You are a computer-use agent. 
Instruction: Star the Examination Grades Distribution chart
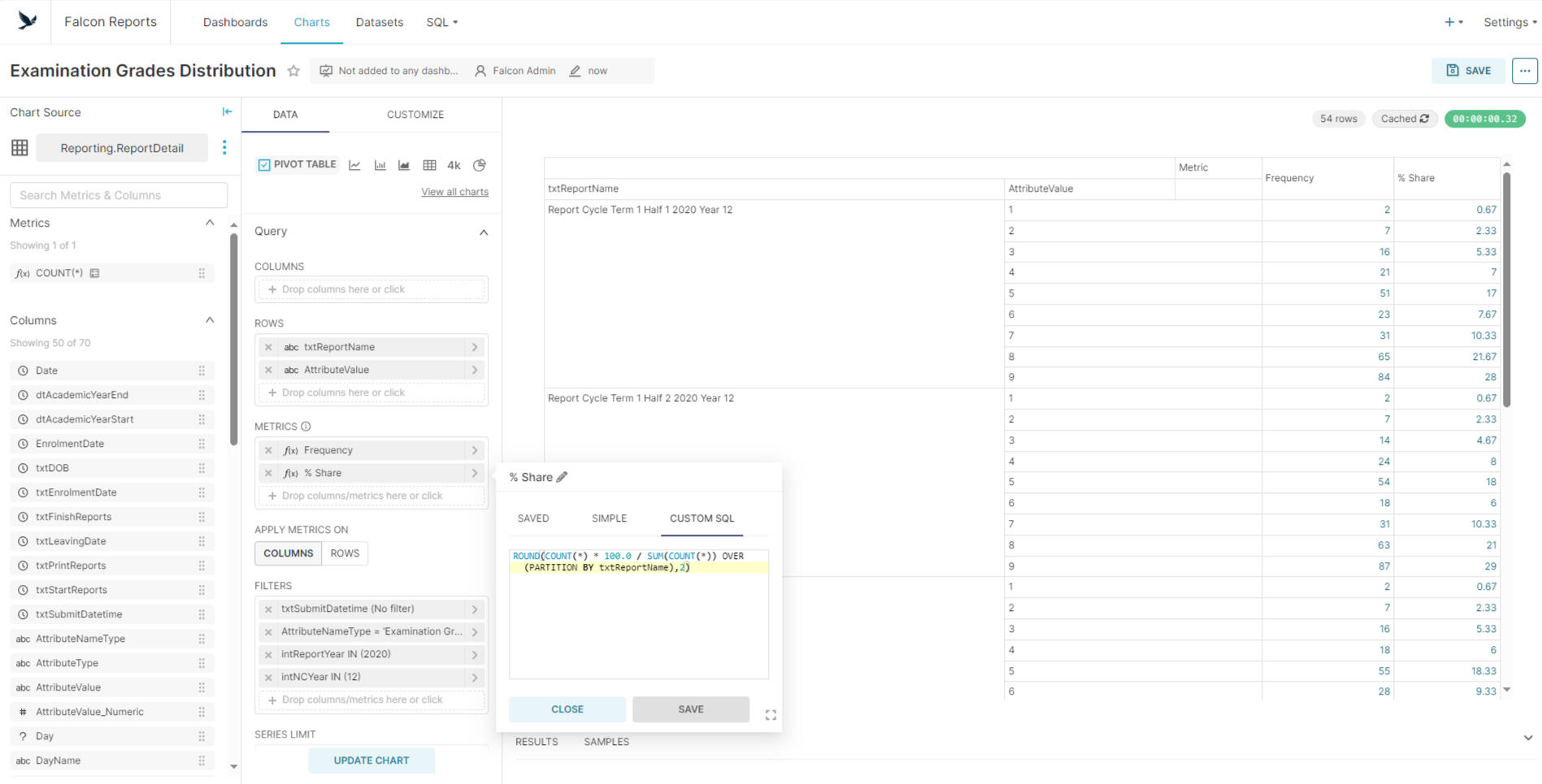coord(293,71)
